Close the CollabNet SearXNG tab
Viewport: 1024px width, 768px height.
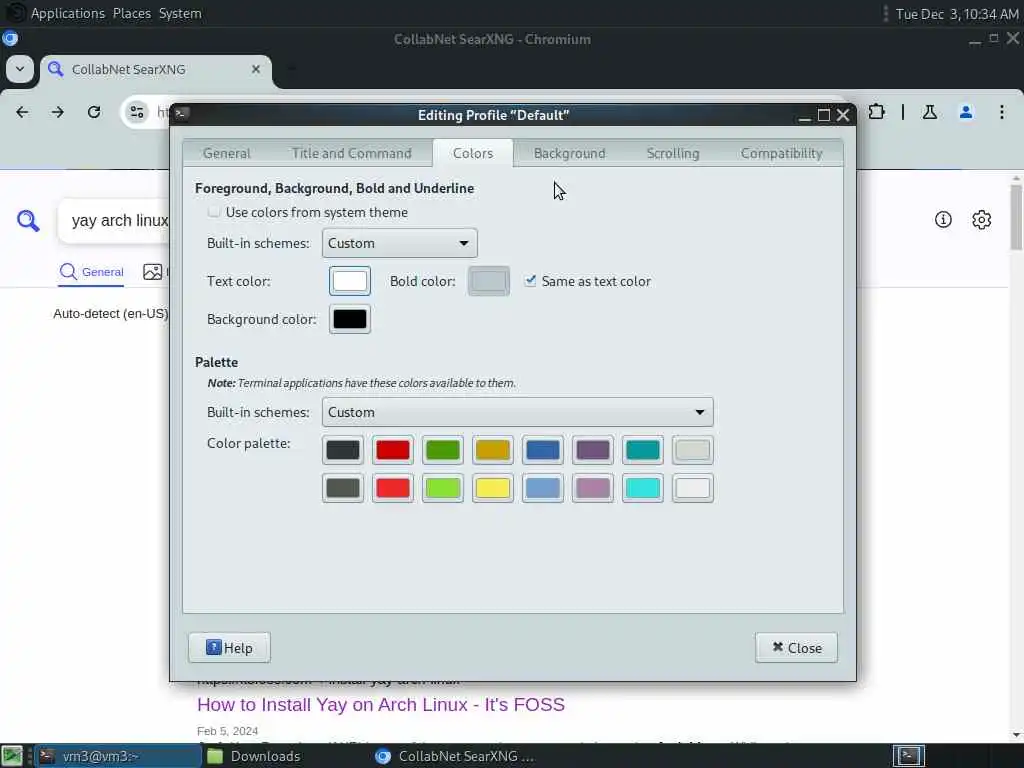256,69
